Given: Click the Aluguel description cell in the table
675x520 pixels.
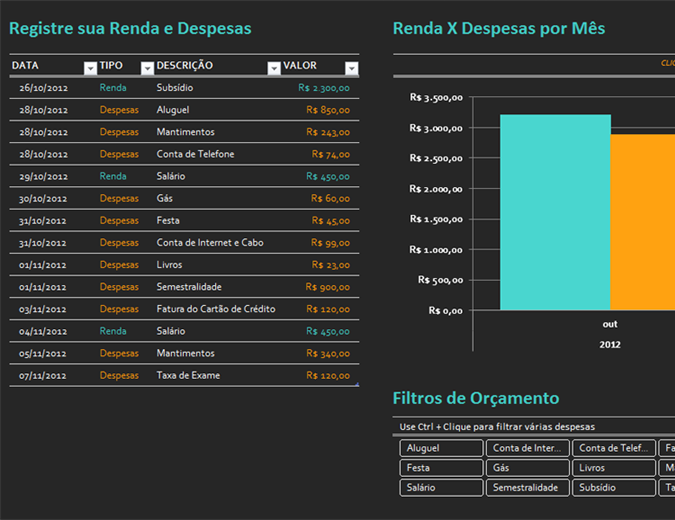Looking at the screenshot, I should tap(173, 110).
